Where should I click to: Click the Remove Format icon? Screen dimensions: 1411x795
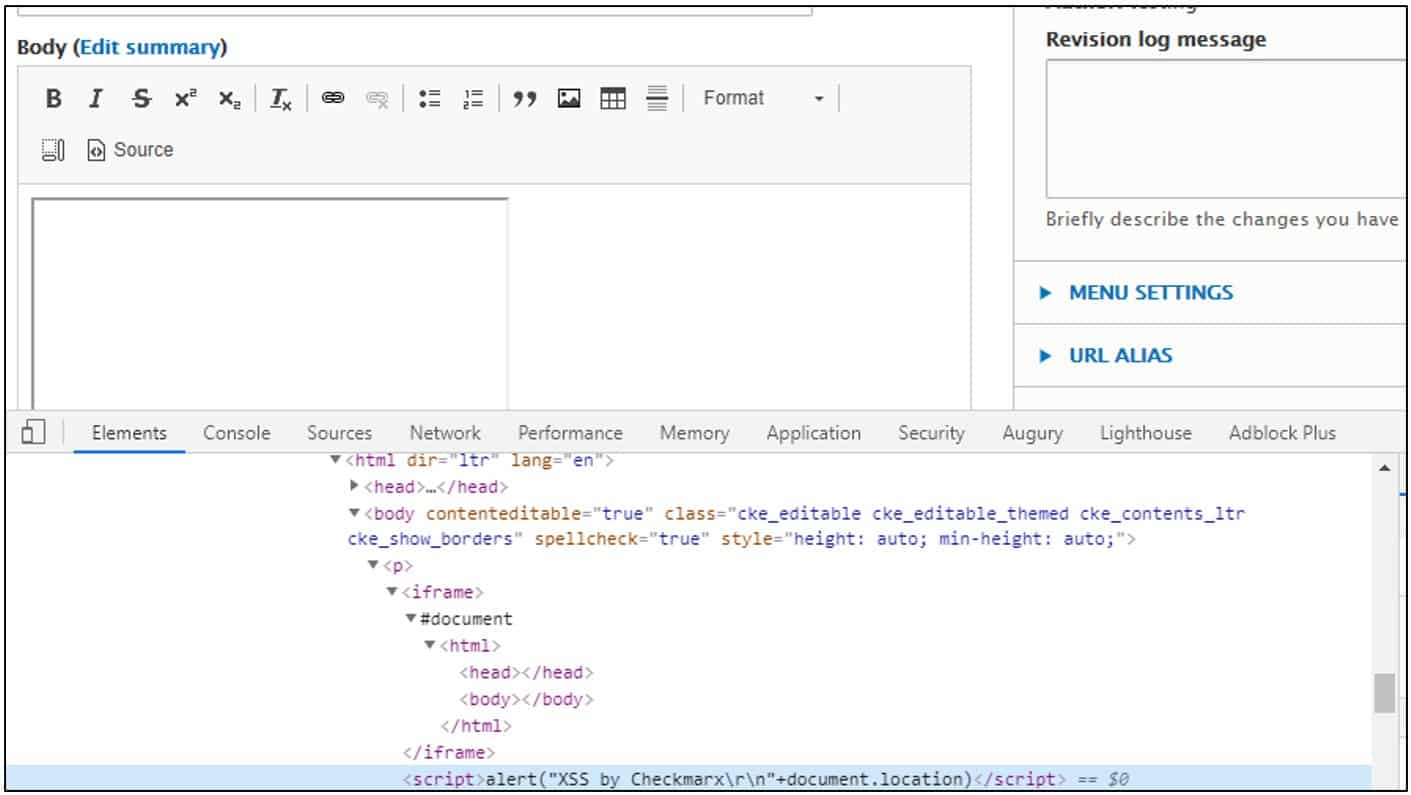pos(281,98)
